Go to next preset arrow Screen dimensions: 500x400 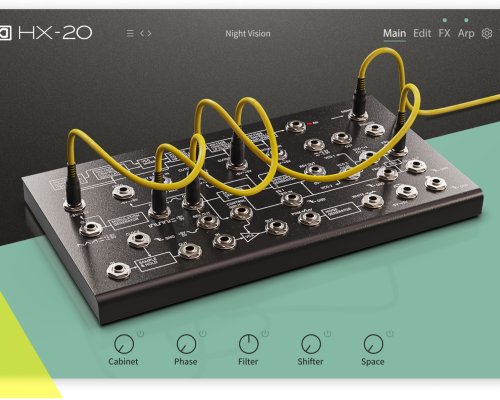149,33
